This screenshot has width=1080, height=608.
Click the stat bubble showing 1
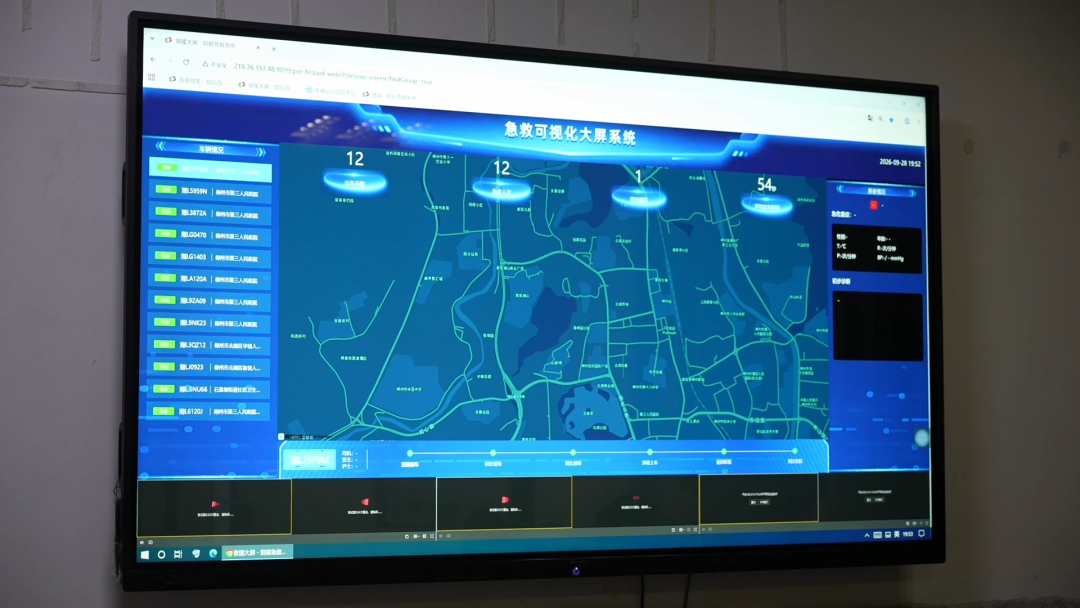(638, 189)
